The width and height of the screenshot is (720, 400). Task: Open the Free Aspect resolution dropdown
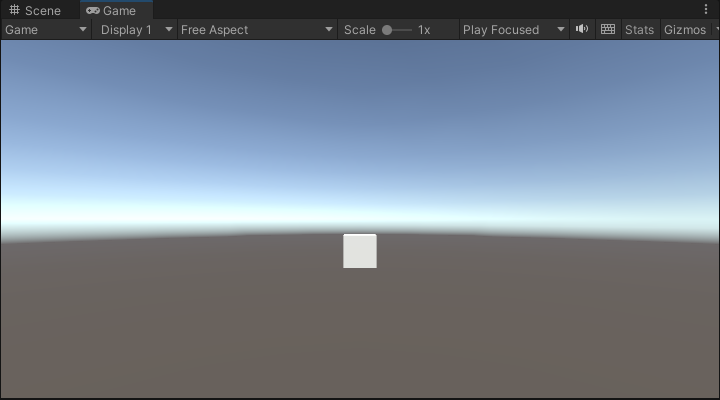click(256, 29)
